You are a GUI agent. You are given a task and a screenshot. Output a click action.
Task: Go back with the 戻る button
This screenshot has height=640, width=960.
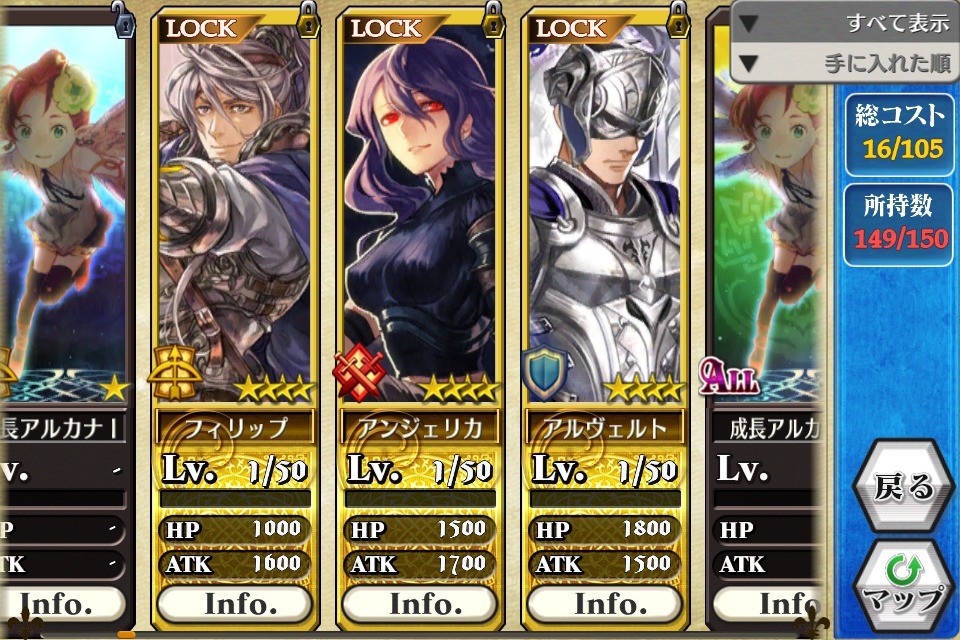click(904, 487)
